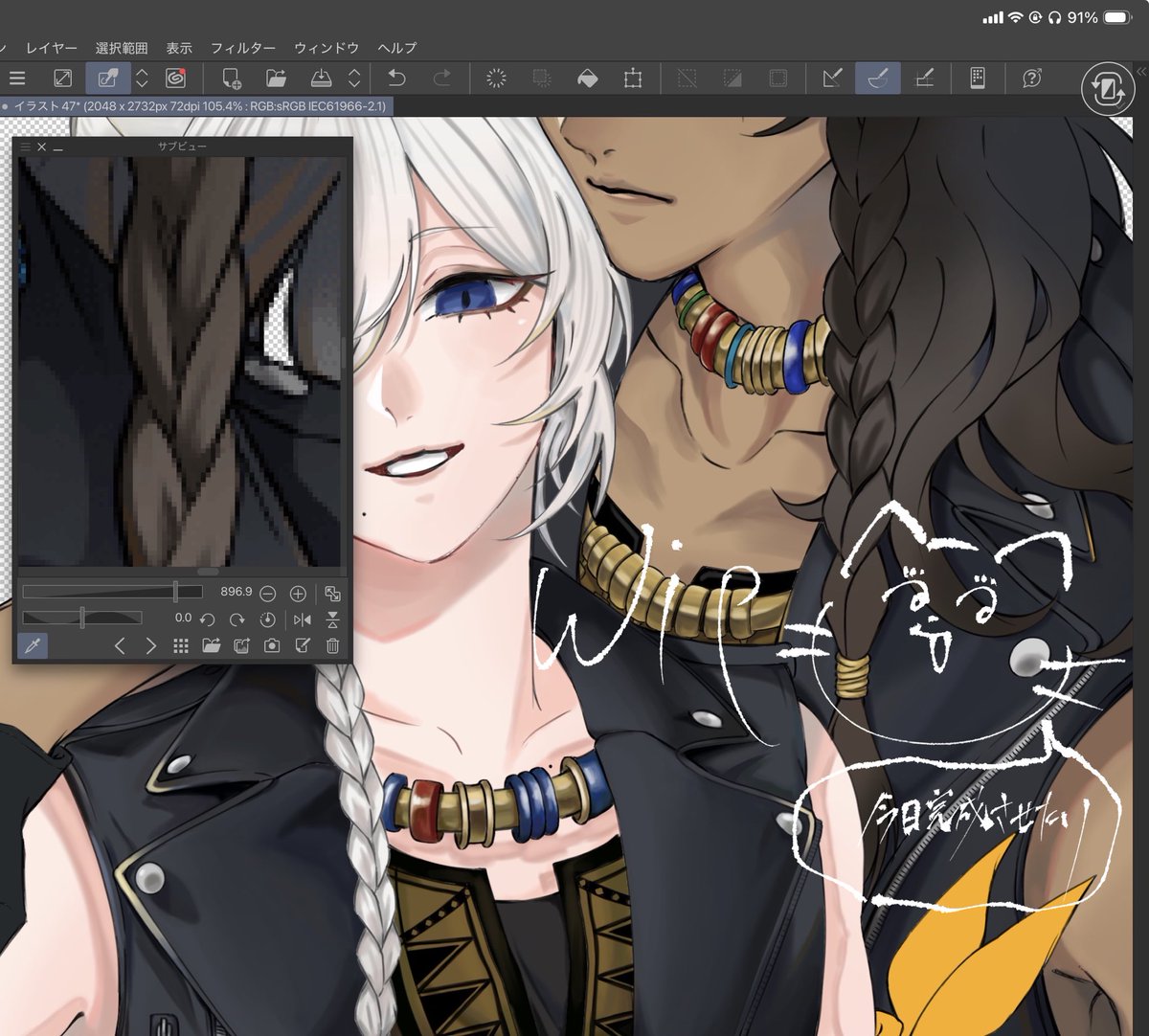Click the Sub View import-from-photos icon
This screenshot has height=1036, width=1149.
click(241, 646)
